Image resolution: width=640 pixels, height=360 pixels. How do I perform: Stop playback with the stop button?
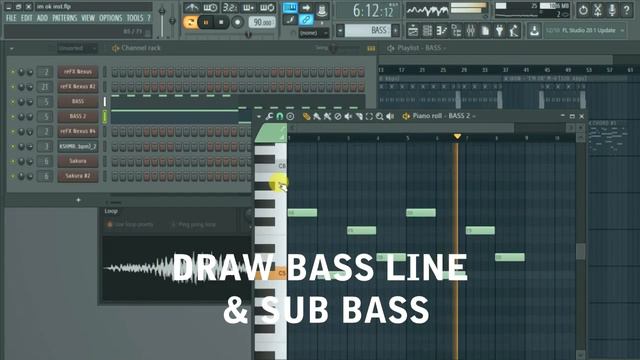pyautogui.click(x=221, y=22)
